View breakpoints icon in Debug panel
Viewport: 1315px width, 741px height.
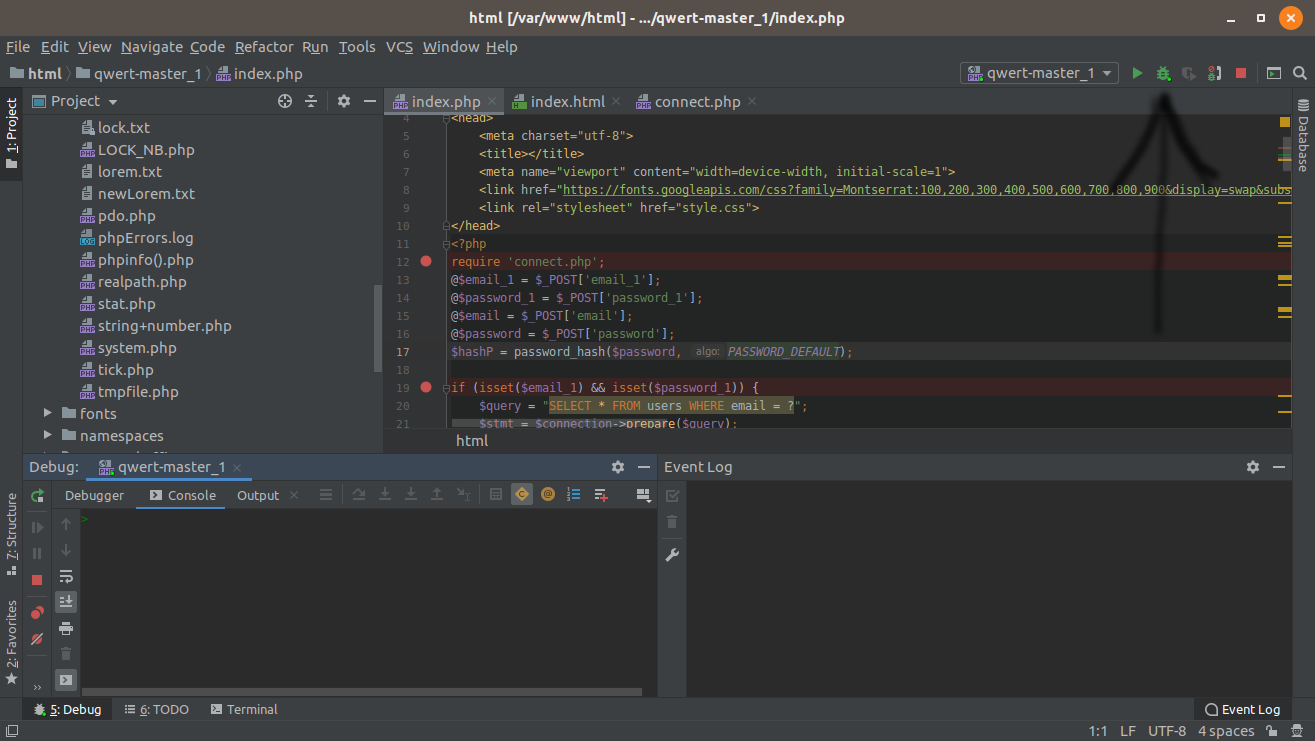click(x=37, y=612)
